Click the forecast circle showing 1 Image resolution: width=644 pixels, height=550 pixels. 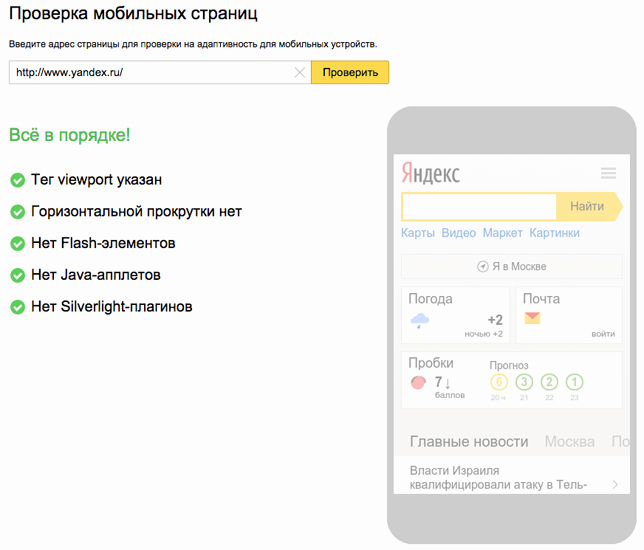(x=574, y=382)
